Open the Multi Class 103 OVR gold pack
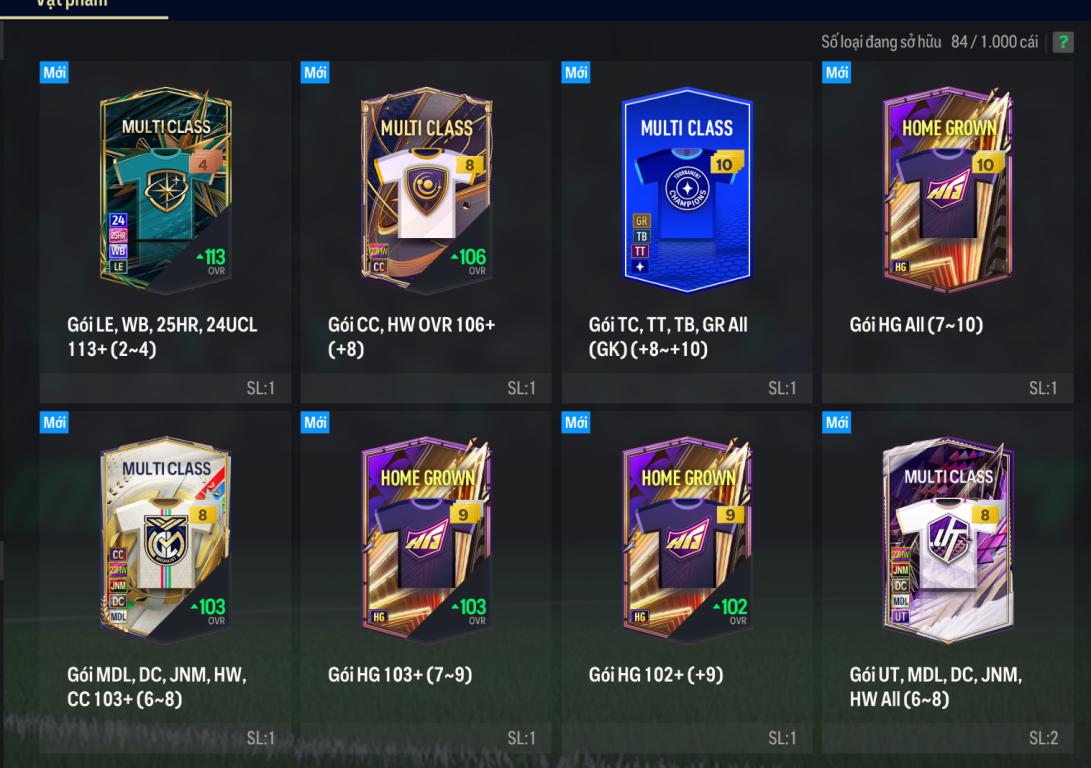Image resolution: width=1091 pixels, height=768 pixels. [x=166, y=539]
